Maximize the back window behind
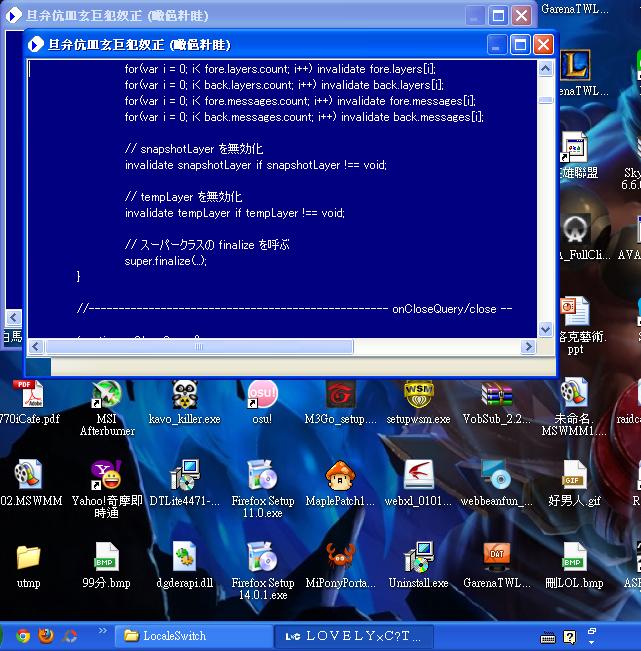 [x=498, y=16]
